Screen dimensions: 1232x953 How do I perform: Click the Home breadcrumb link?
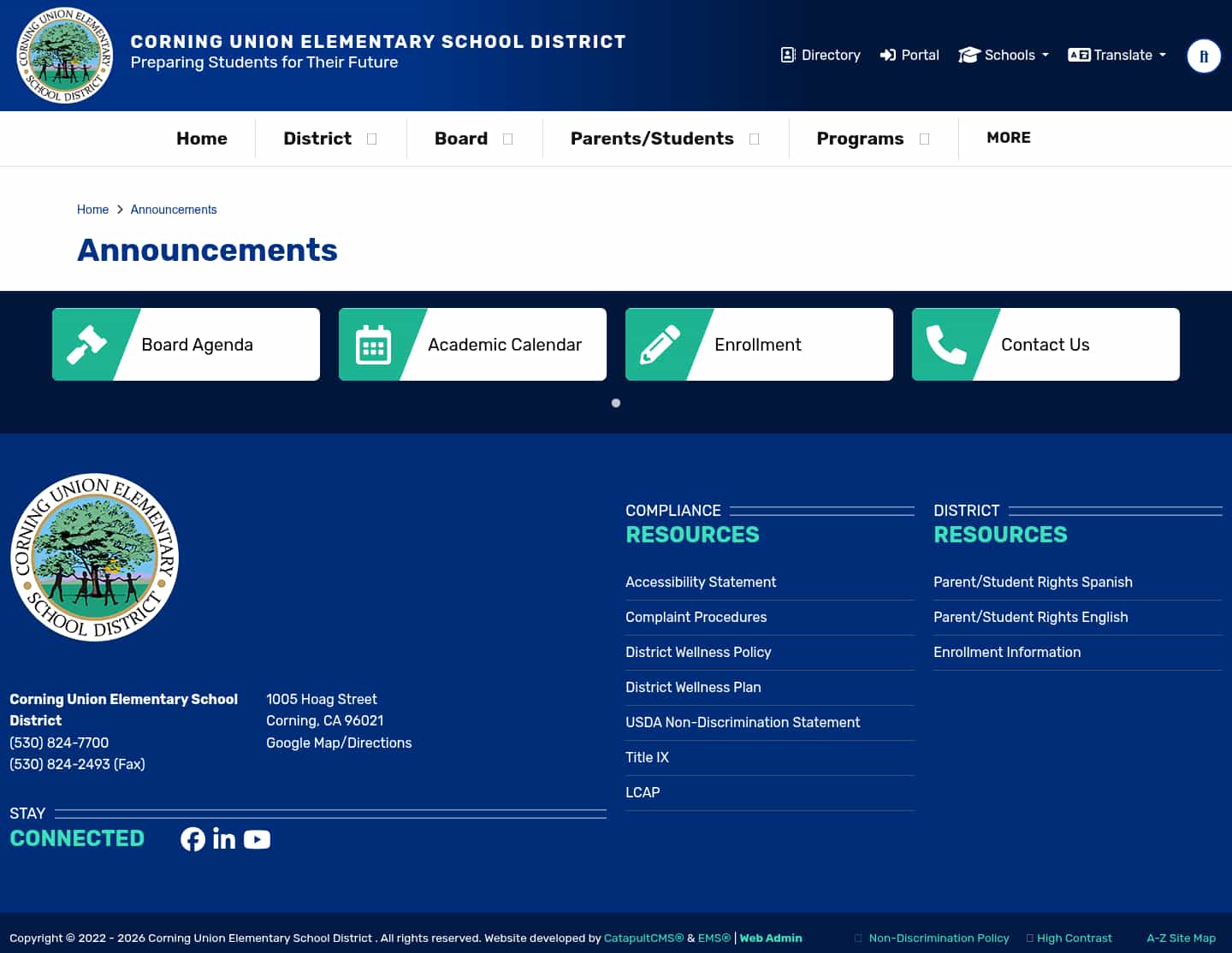tap(92, 210)
